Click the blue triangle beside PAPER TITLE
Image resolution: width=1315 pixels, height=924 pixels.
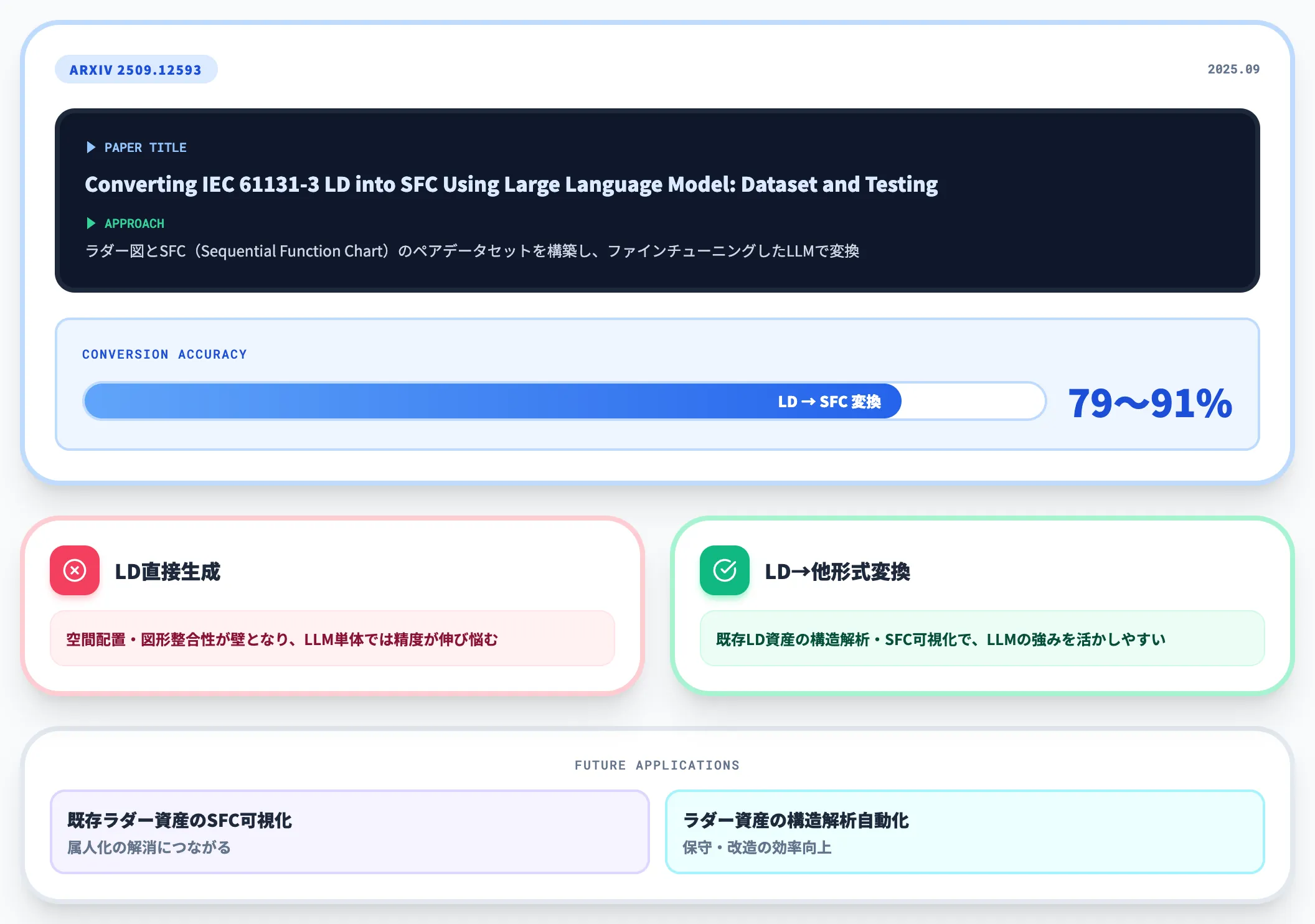click(x=91, y=148)
